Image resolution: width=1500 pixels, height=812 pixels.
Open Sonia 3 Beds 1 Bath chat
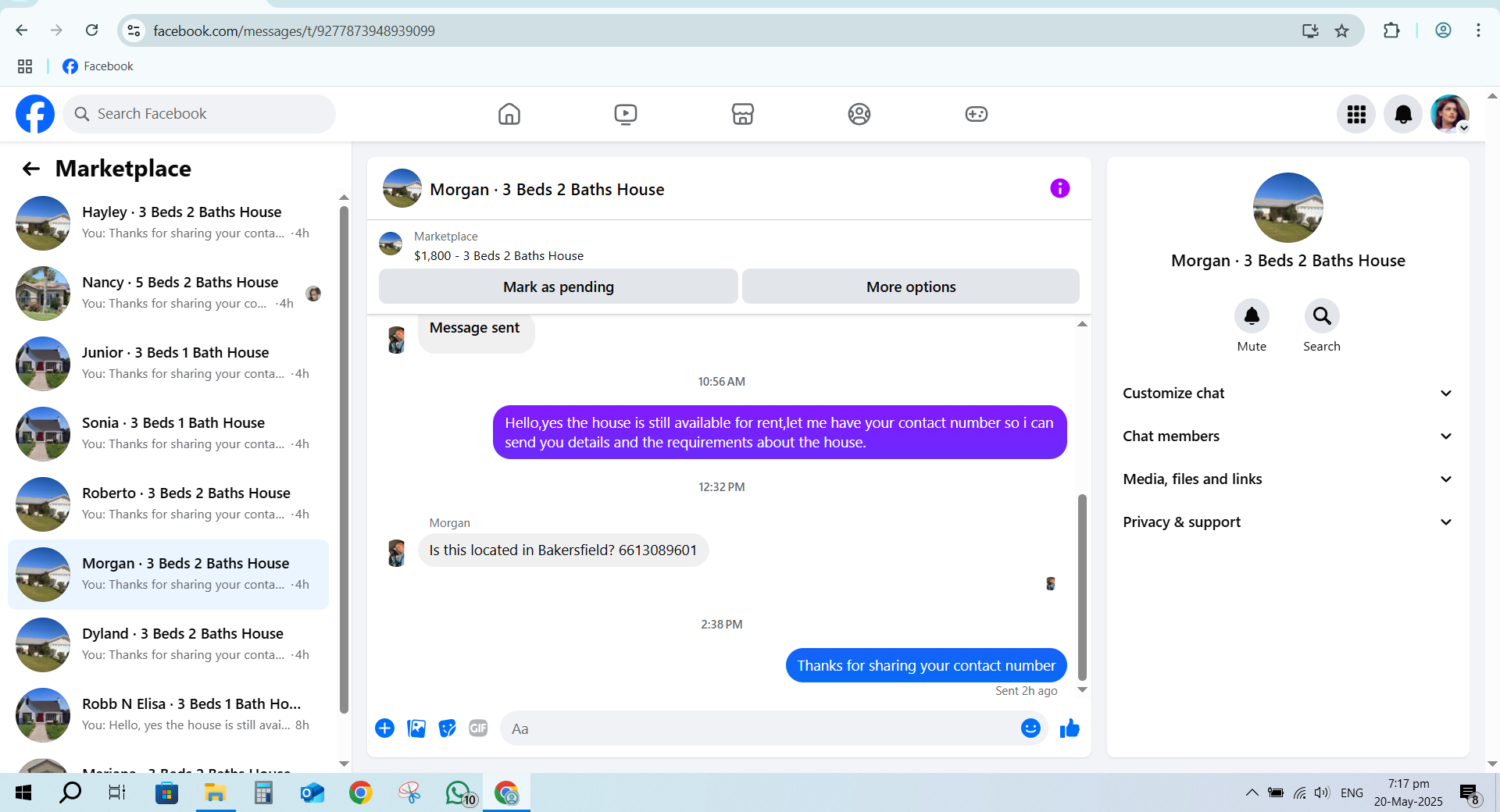[x=168, y=434]
